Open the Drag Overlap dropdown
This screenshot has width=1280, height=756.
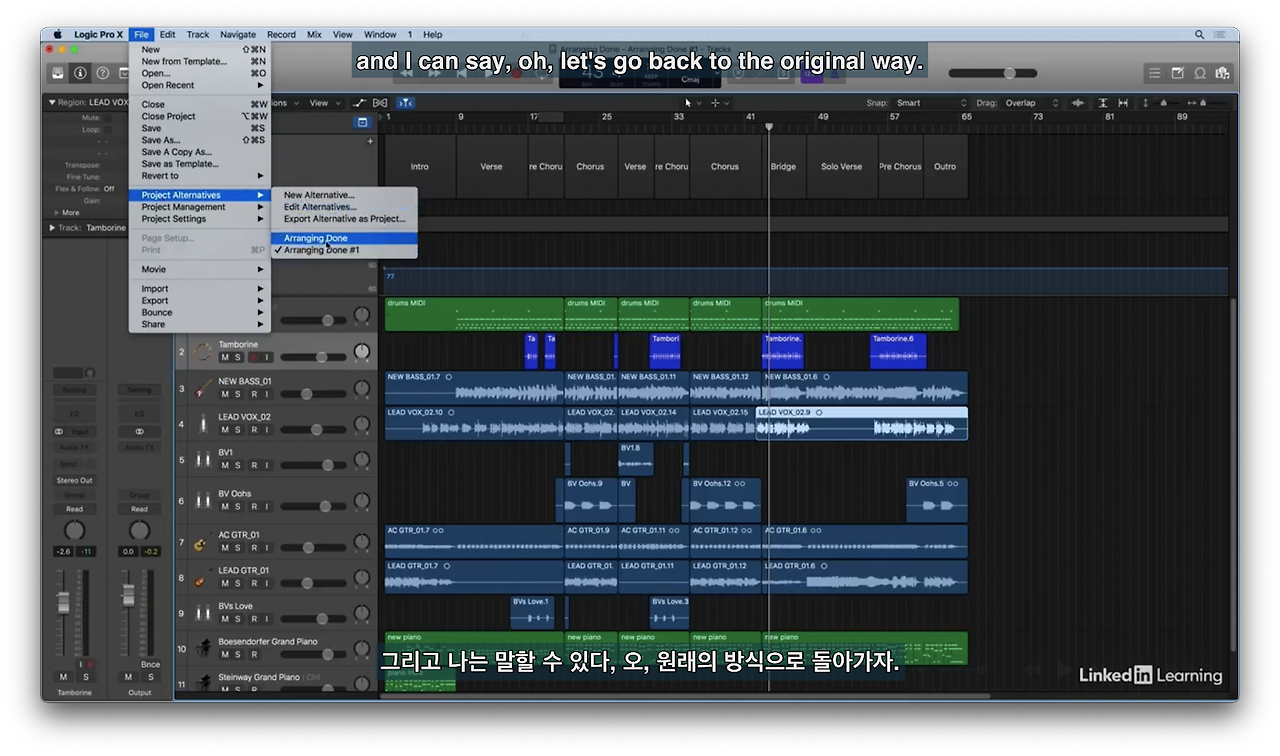point(1028,103)
